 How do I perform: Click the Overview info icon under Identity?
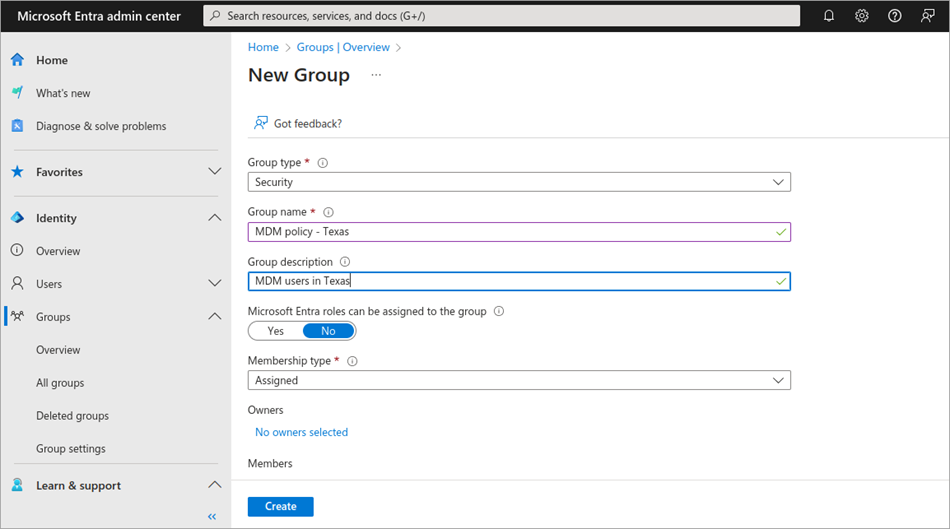(x=18, y=250)
